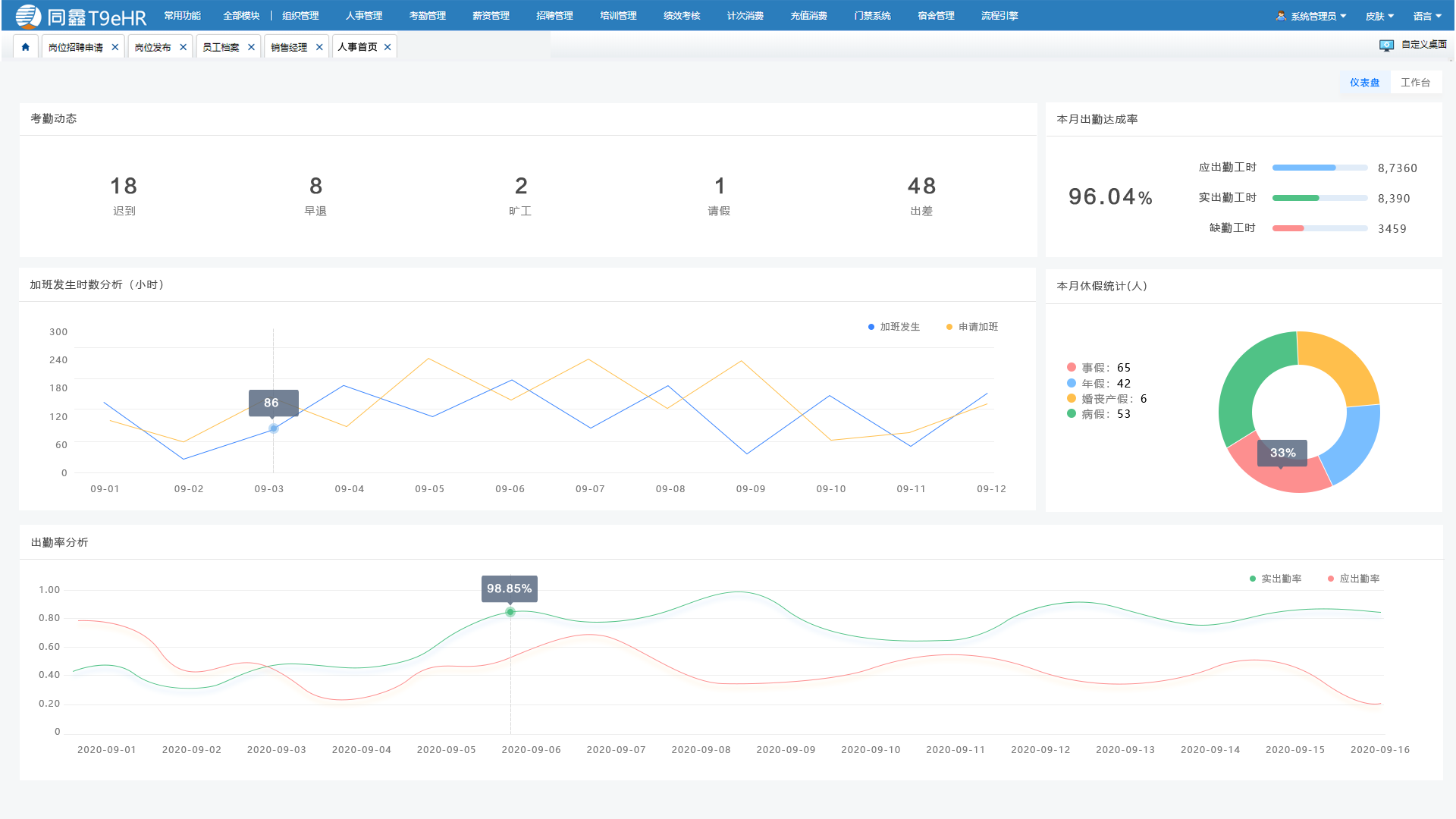Close the 岗位招聘申请 tab
Viewport: 1456px width, 819px height.
click(x=115, y=47)
